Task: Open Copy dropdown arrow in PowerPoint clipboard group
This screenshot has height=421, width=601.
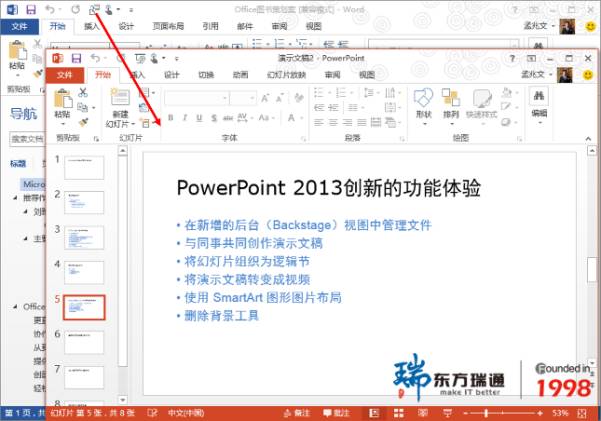Action: (94, 108)
